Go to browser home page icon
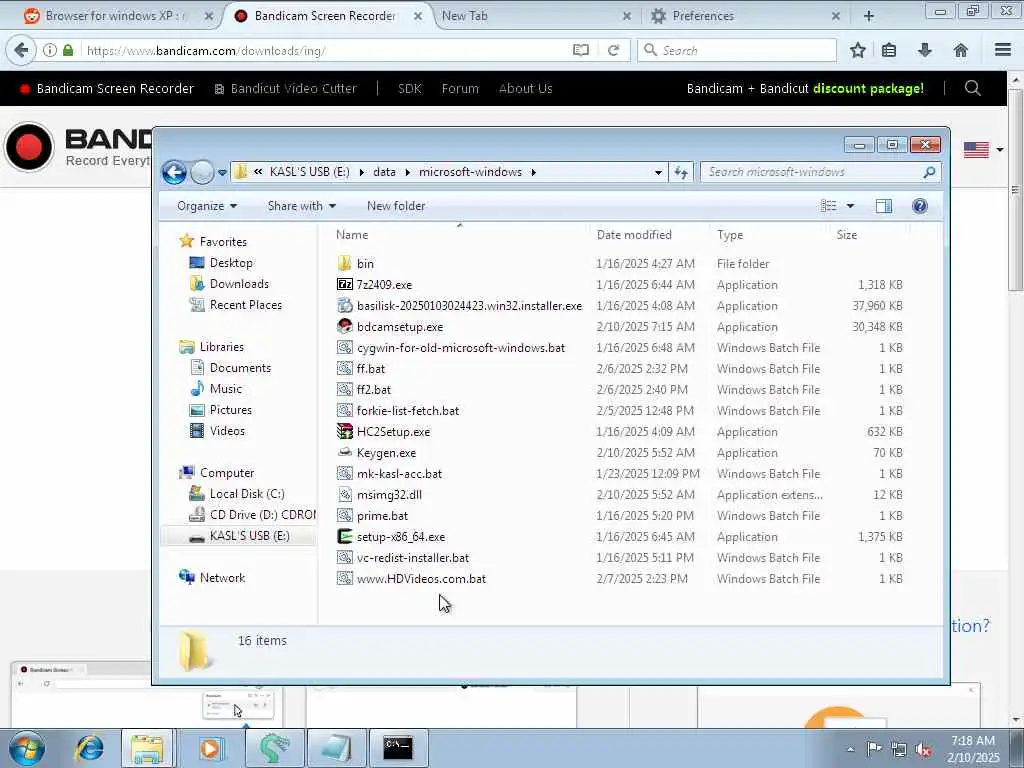1024x768 pixels. (960, 50)
